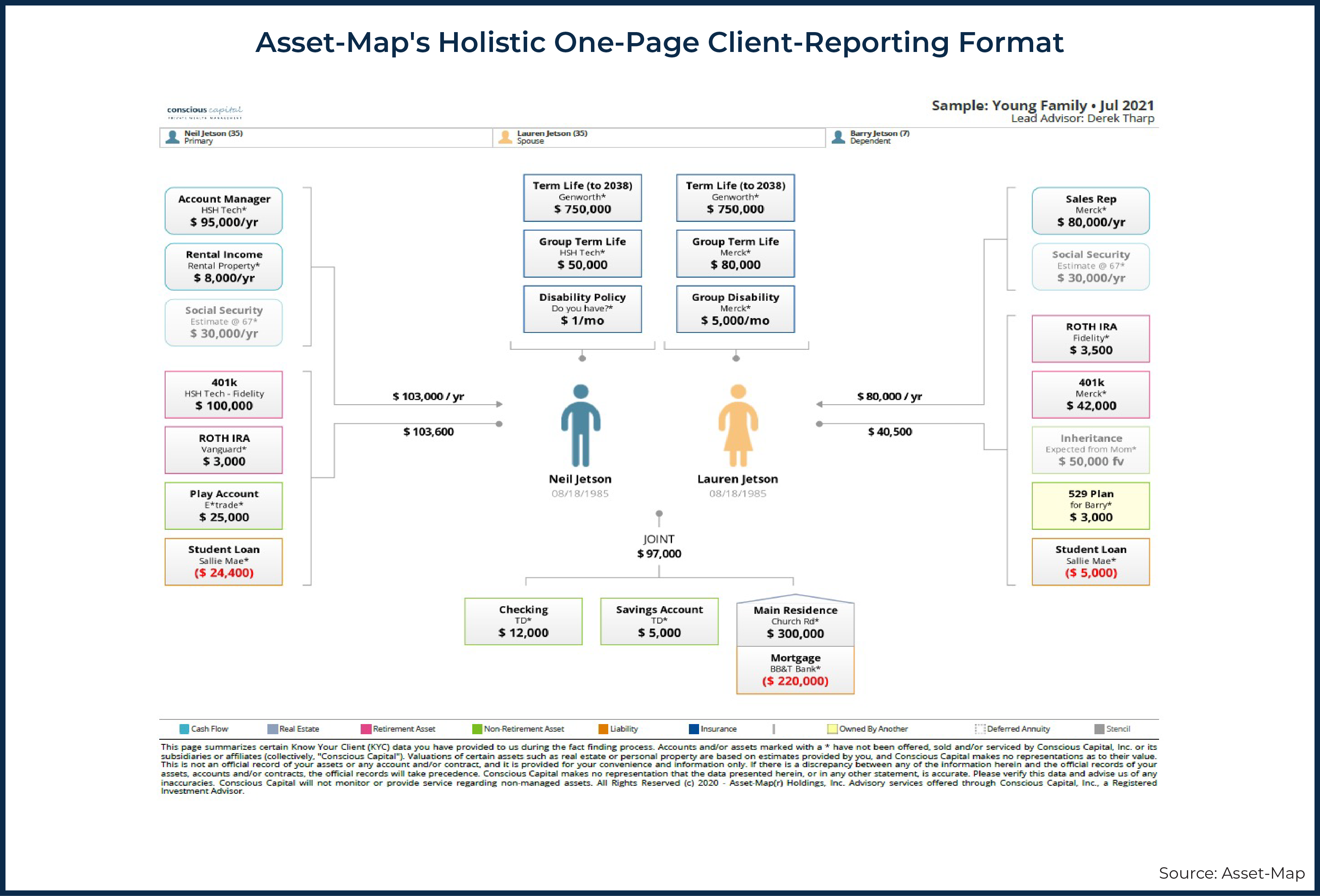Click the Insurance legend swatch

point(694,729)
